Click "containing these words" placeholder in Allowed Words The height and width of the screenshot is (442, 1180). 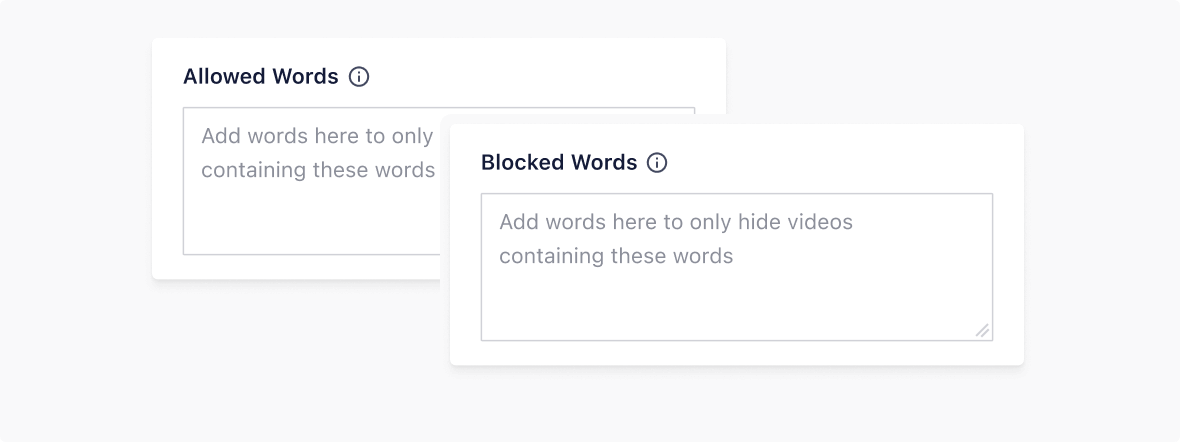318,170
